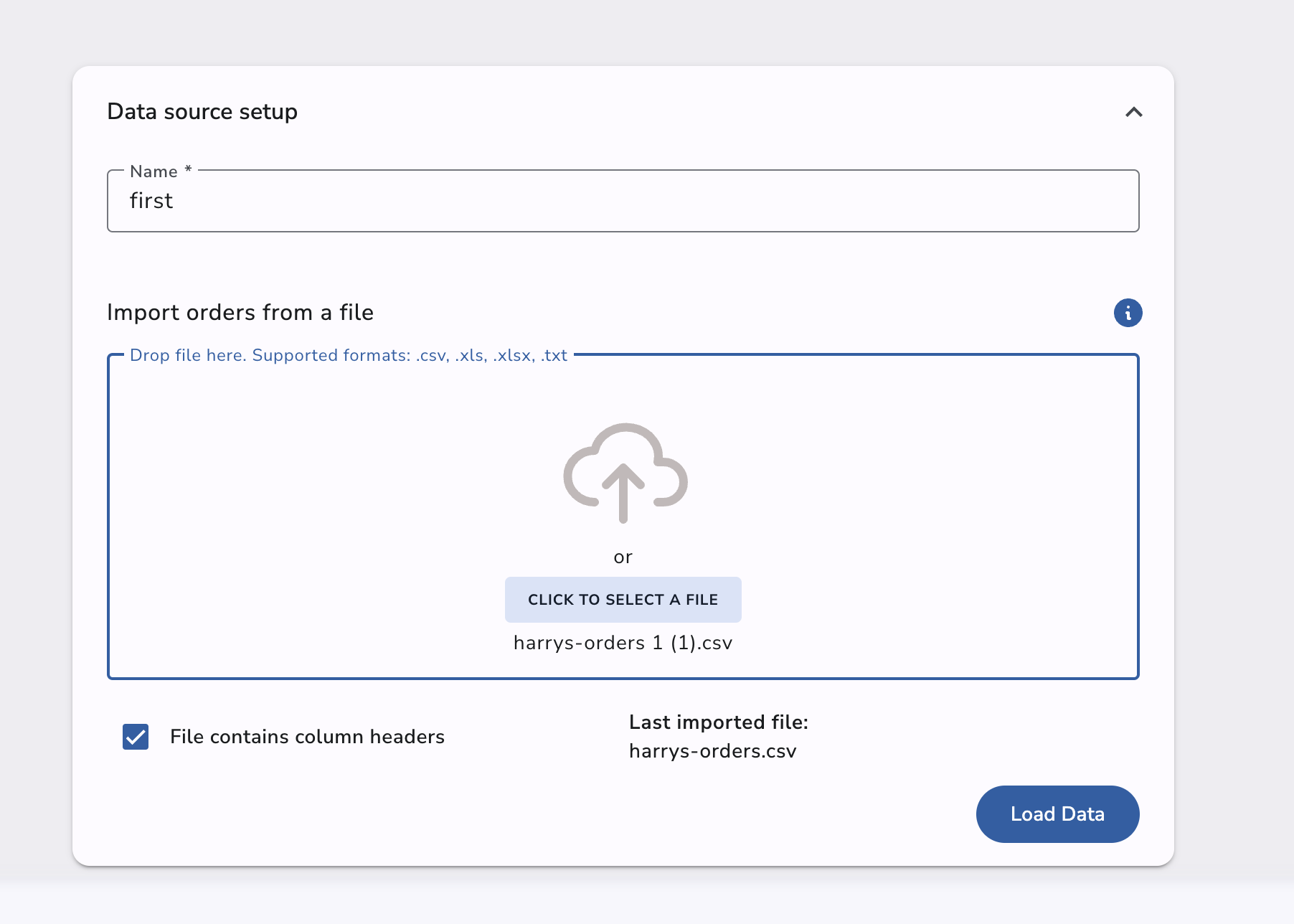Click the word 'first' in Name field
Screen dimensions: 1294x924
(x=151, y=201)
